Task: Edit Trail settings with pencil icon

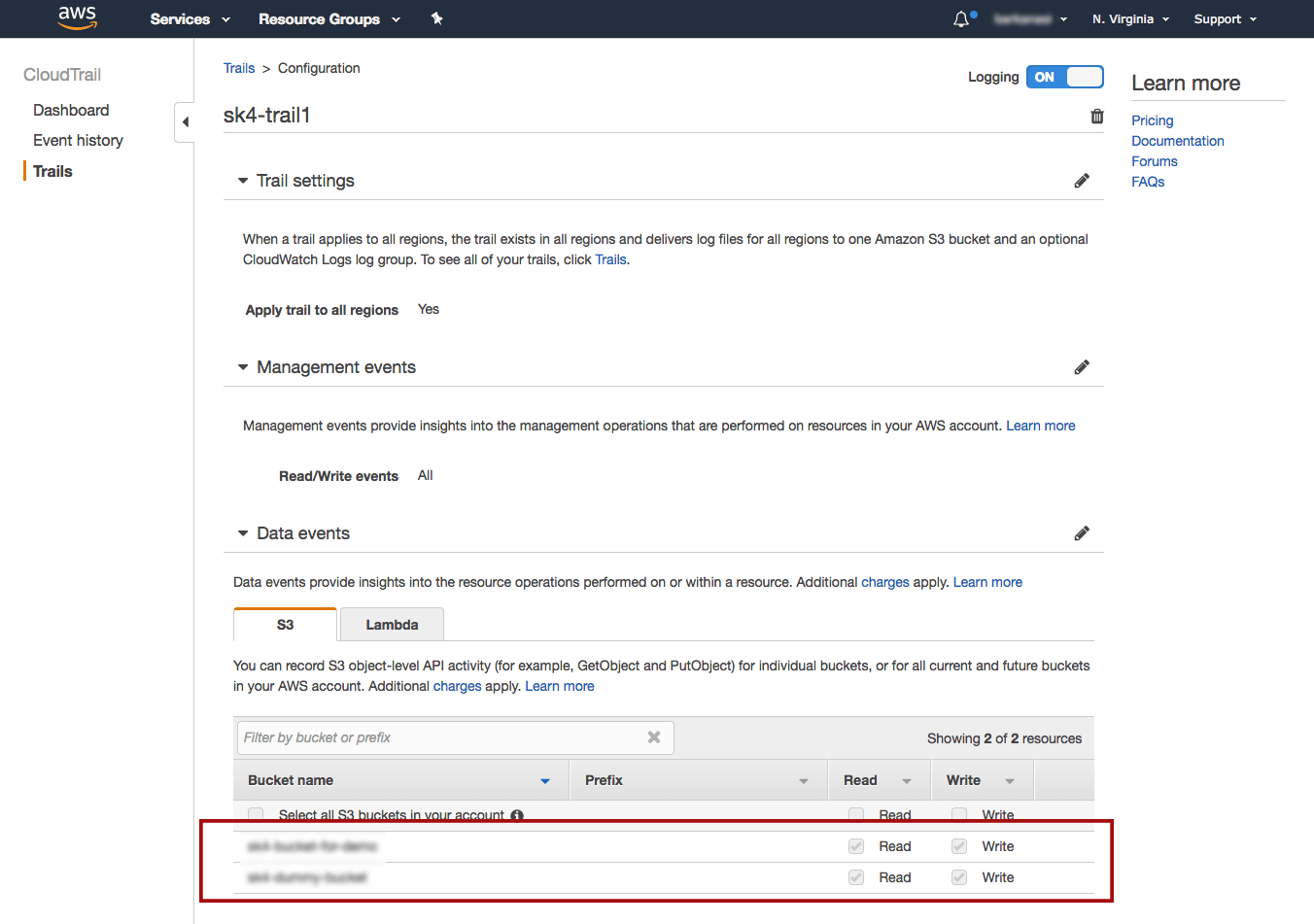Action: 1082,181
